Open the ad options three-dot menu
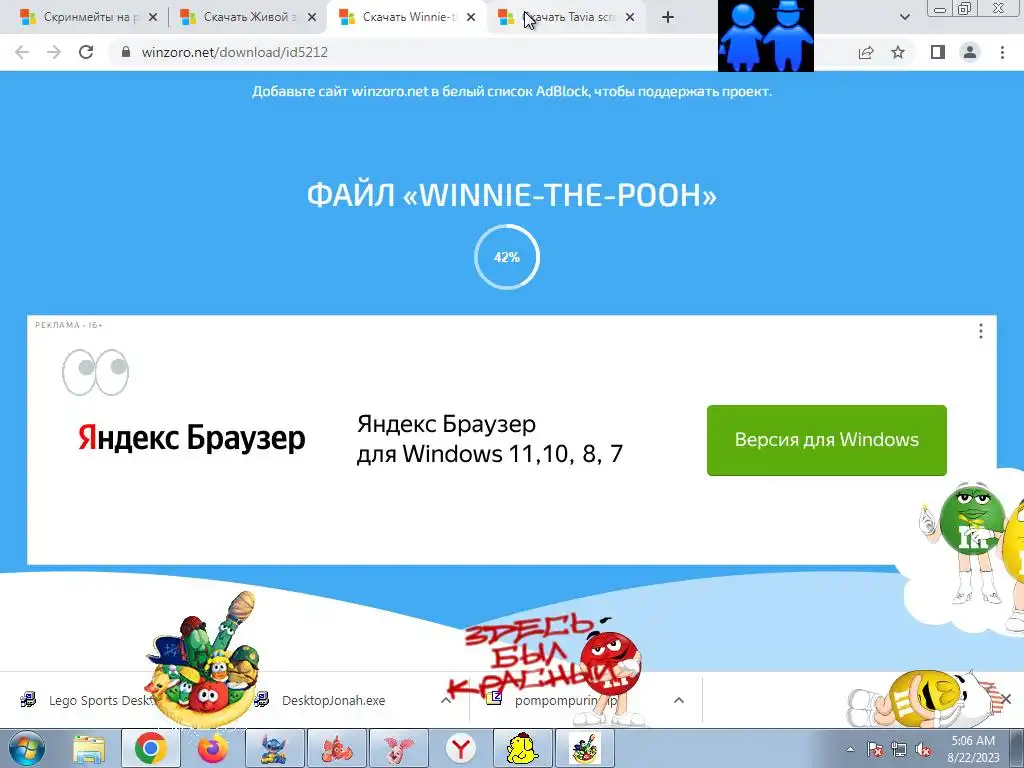The width and height of the screenshot is (1024, 768). 980,331
